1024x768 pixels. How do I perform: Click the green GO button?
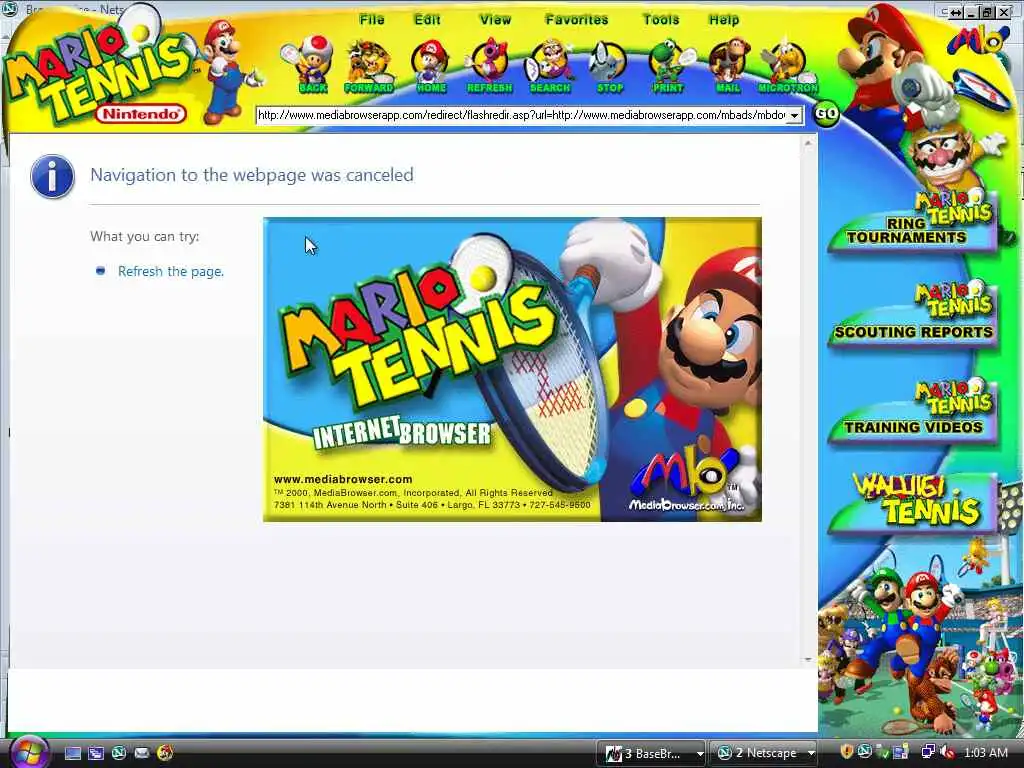point(826,114)
